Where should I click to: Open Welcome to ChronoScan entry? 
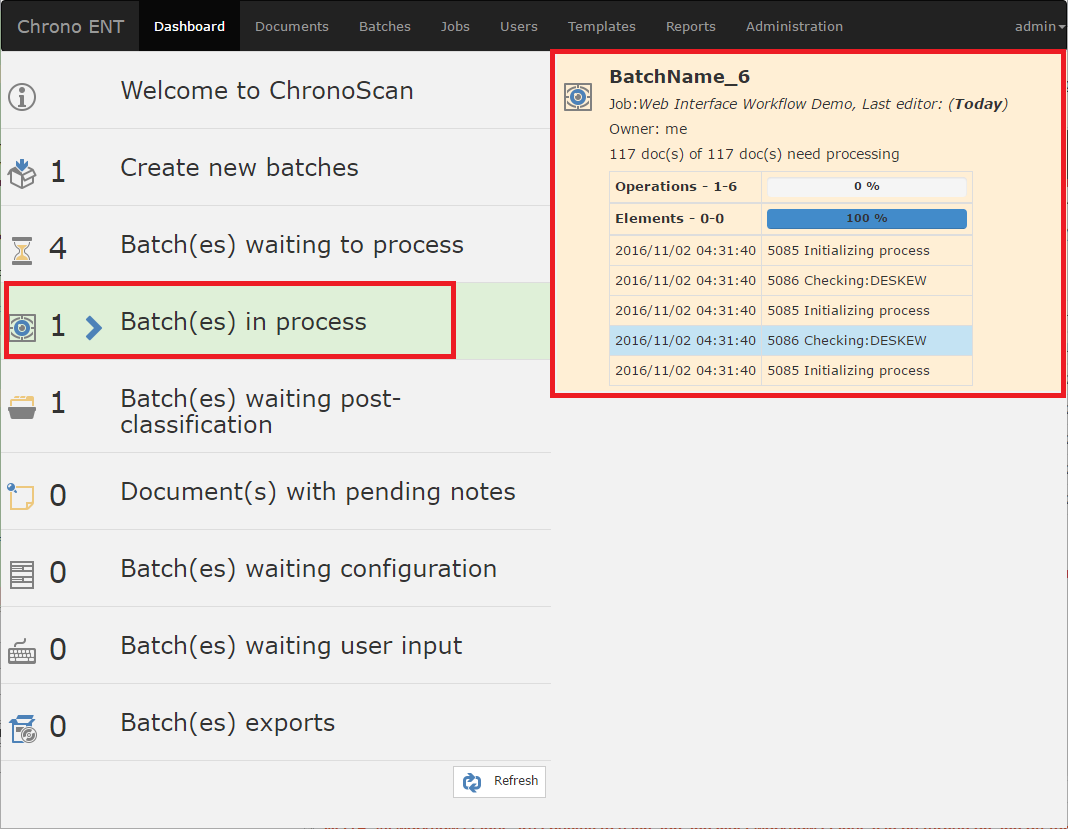(276, 90)
